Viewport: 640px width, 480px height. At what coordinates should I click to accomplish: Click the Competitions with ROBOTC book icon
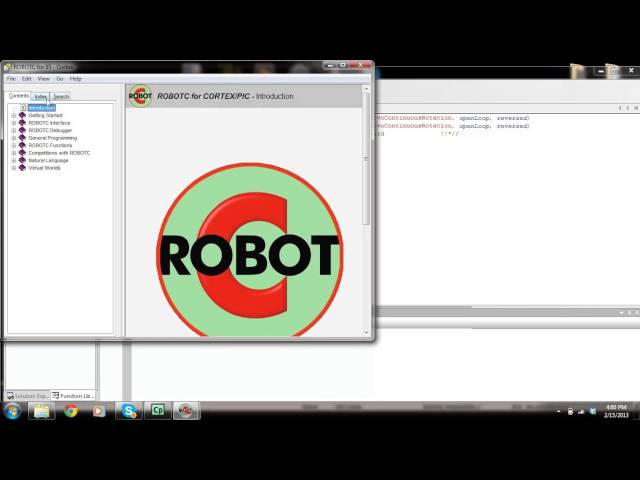22,153
